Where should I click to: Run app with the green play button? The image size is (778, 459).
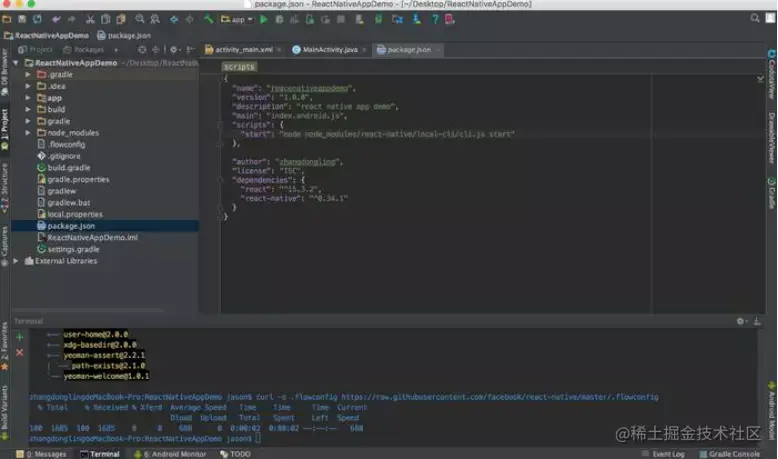click(263, 19)
